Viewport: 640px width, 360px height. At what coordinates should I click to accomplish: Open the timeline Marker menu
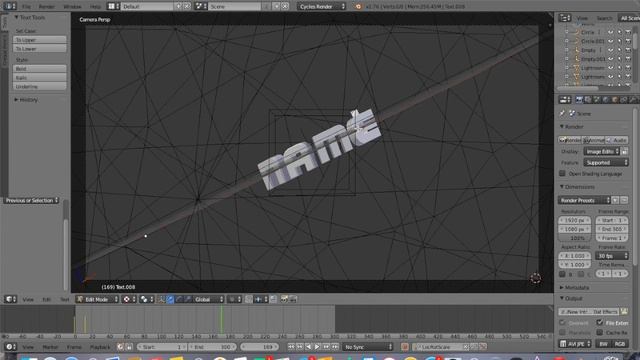(50, 347)
